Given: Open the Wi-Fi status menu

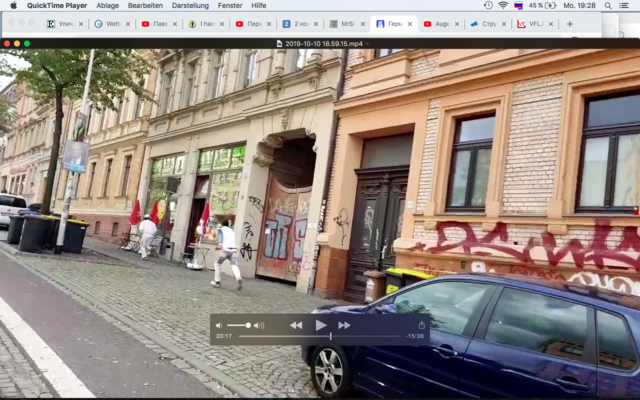Looking at the screenshot, I should pos(503,5).
